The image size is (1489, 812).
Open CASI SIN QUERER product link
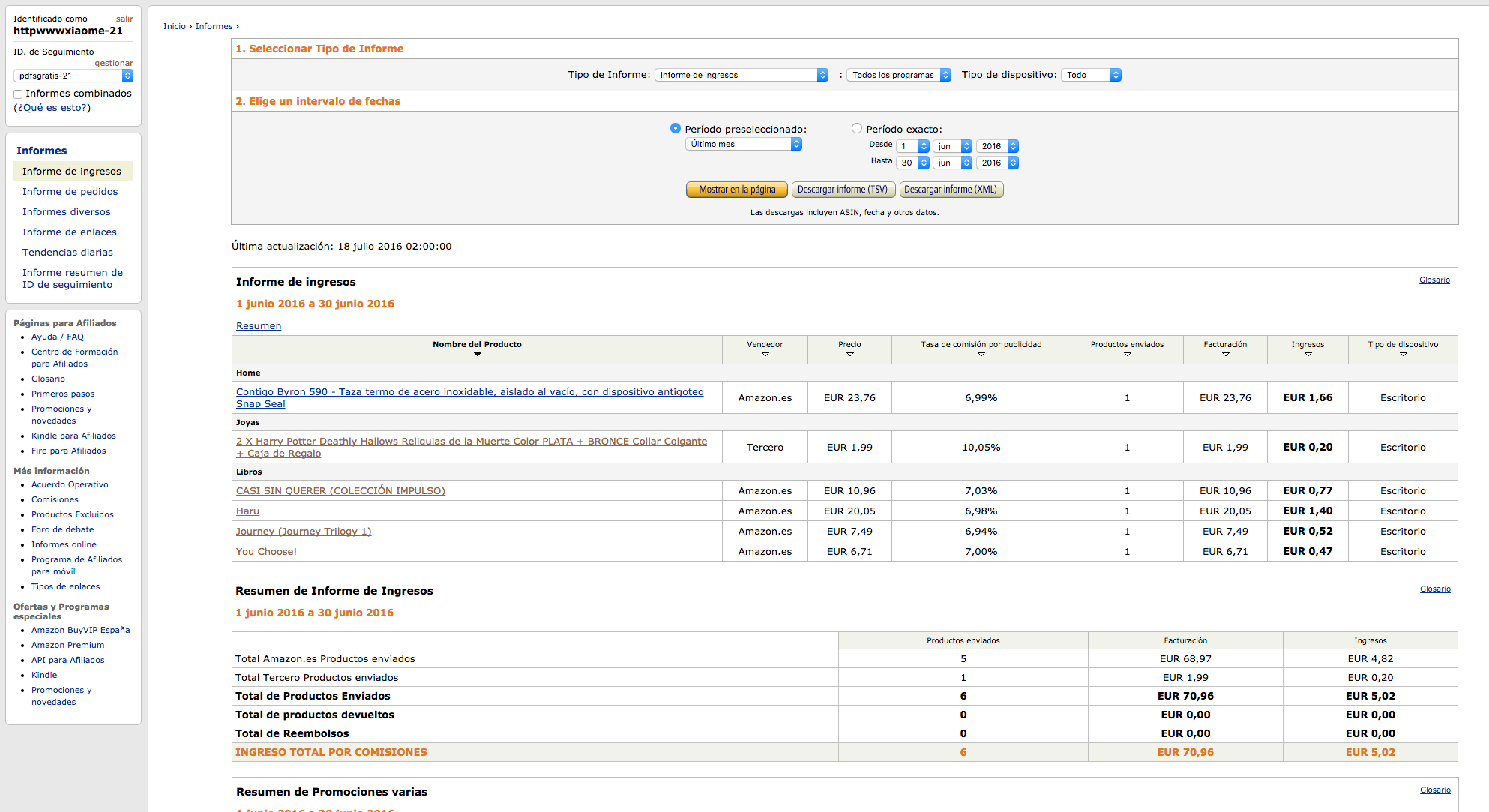click(x=340, y=490)
